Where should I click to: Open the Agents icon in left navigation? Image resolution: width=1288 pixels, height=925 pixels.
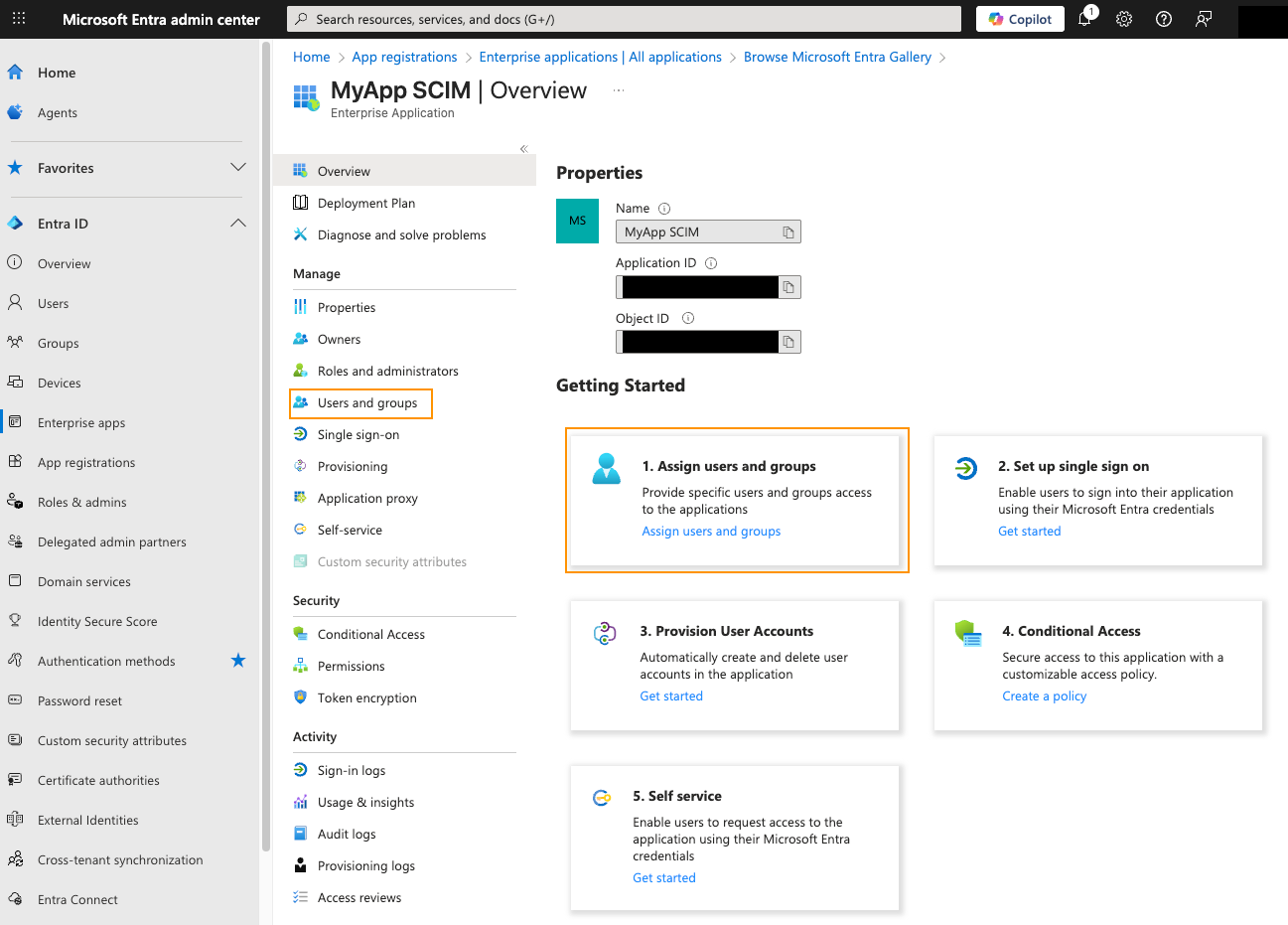point(15,112)
